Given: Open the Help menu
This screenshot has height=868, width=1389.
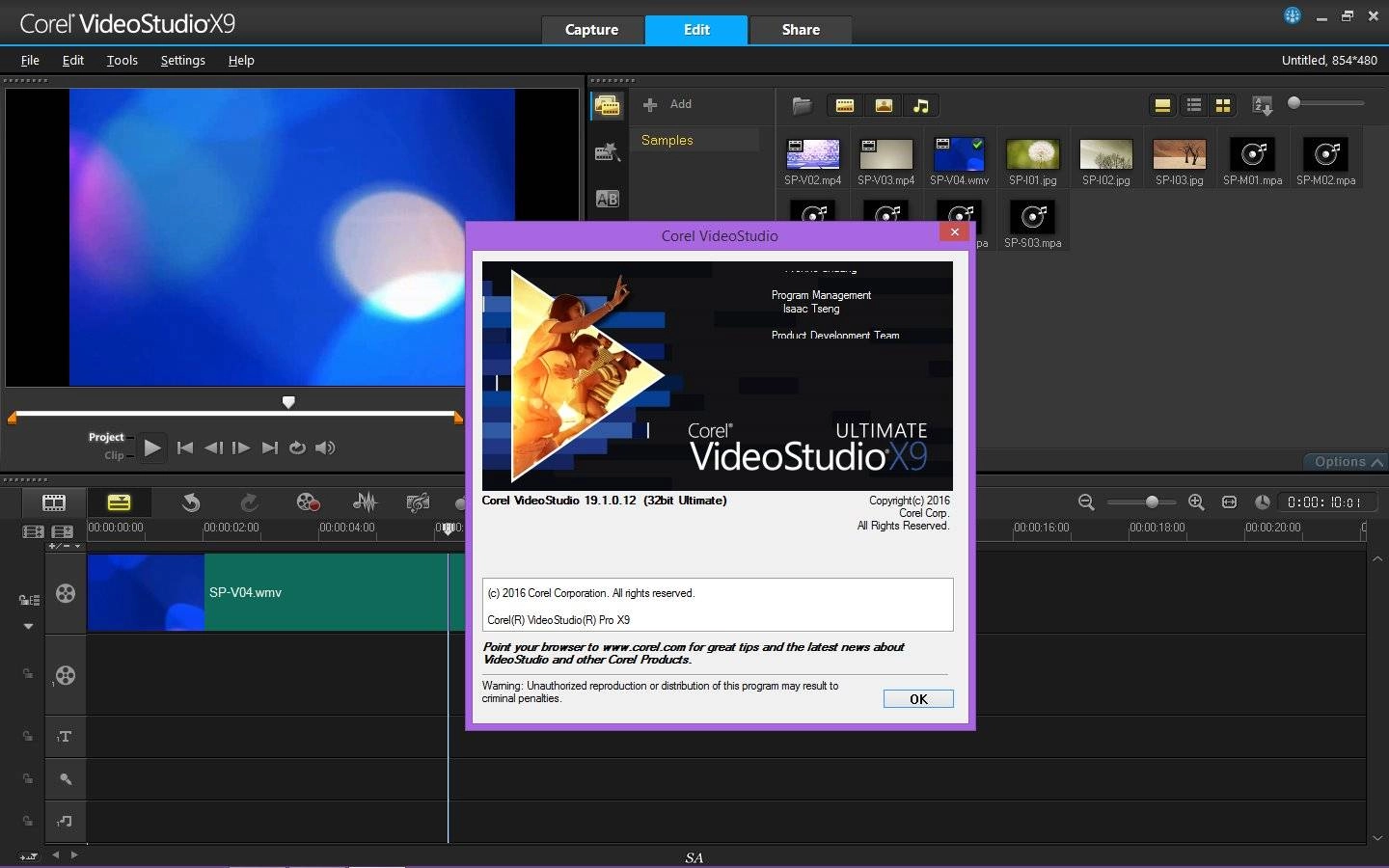Looking at the screenshot, I should (241, 60).
